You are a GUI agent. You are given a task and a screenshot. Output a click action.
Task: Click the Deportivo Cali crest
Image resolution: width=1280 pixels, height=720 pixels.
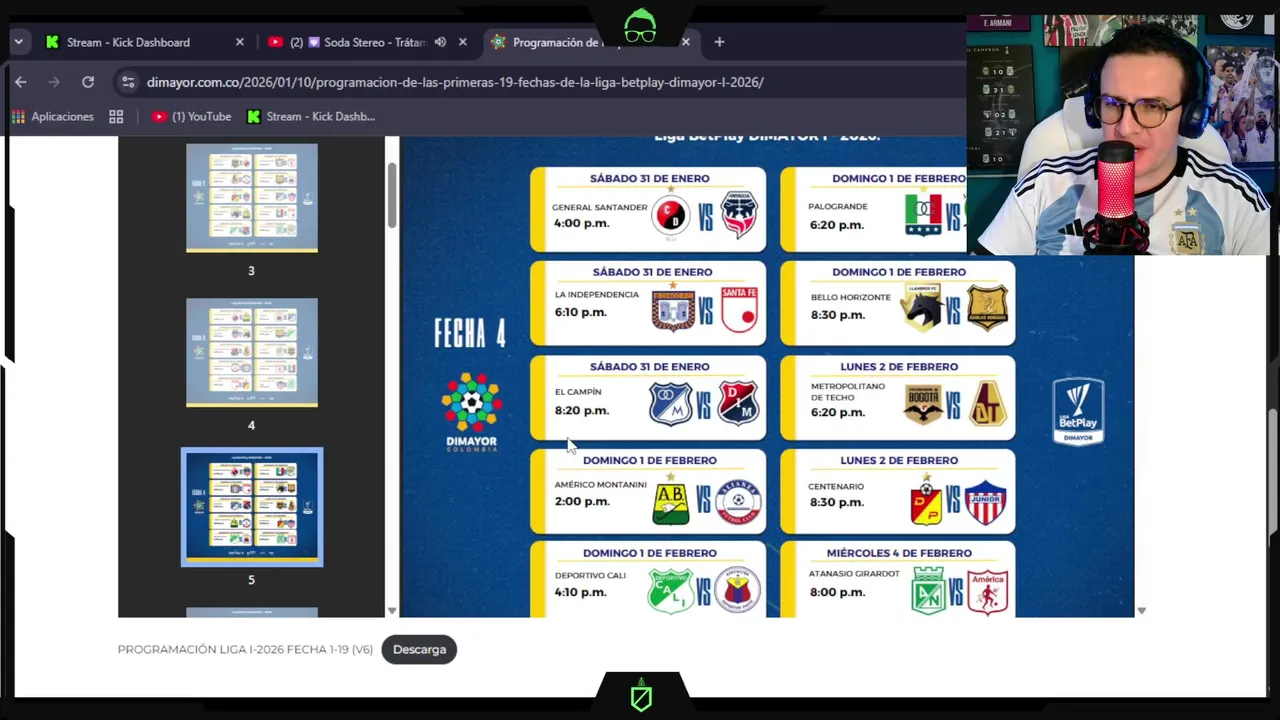click(670, 591)
